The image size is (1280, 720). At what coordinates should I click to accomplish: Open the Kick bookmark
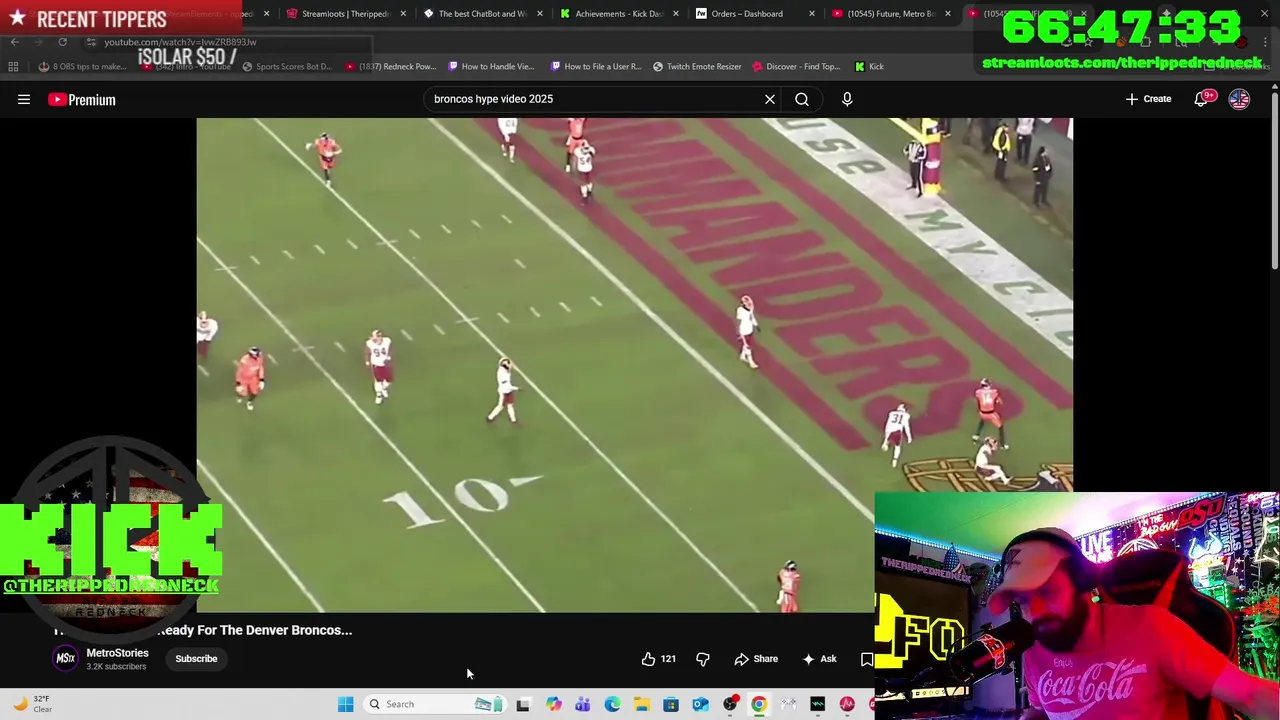pyautogui.click(x=869, y=67)
